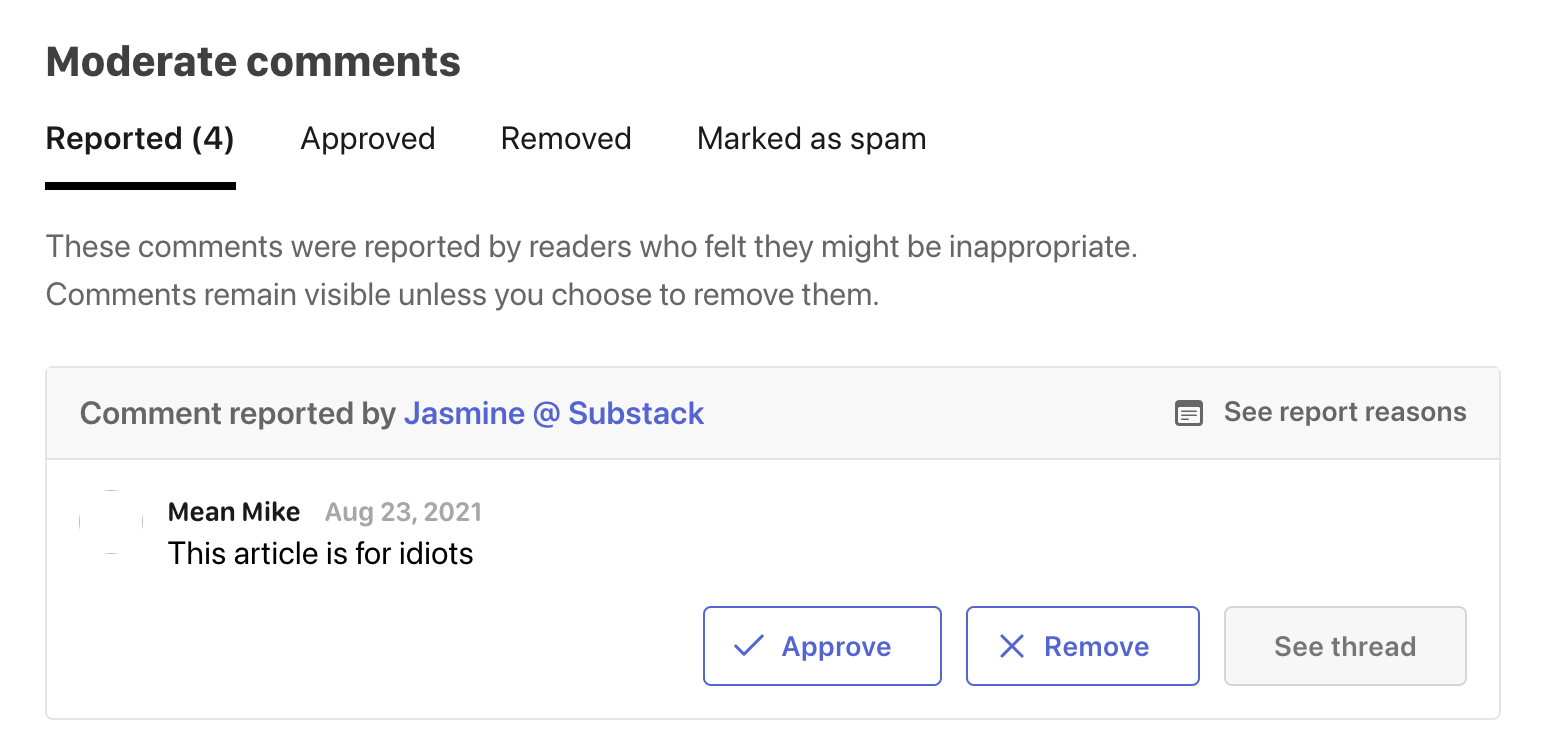The width and height of the screenshot is (1548, 756).
Task: Open the Marked as spam tab
Action: 811,138
